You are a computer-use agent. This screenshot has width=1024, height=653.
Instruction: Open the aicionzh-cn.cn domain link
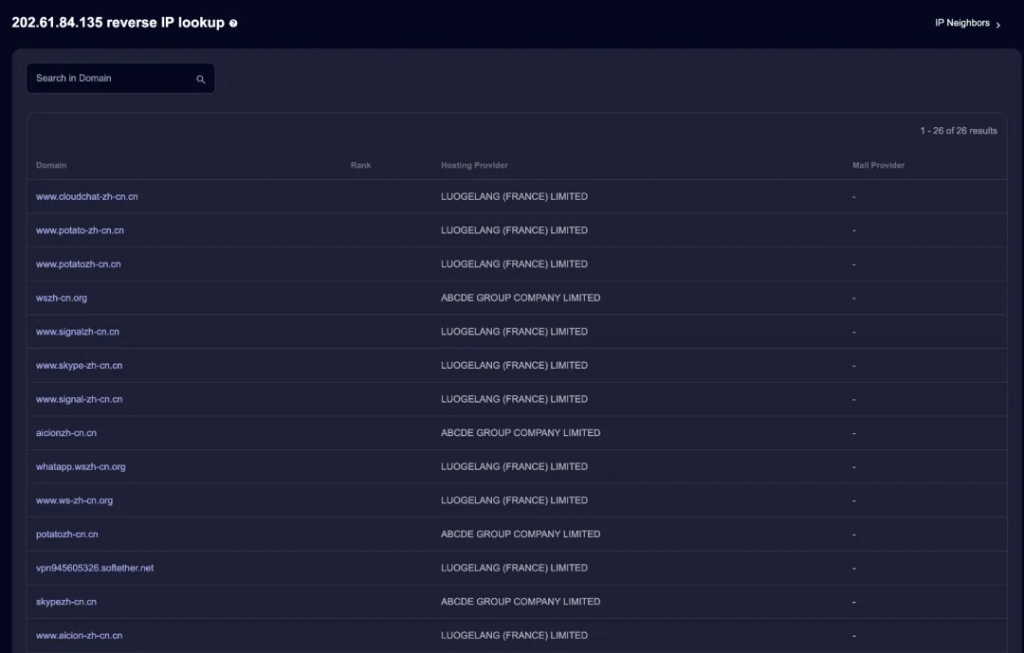pos(66,432)
